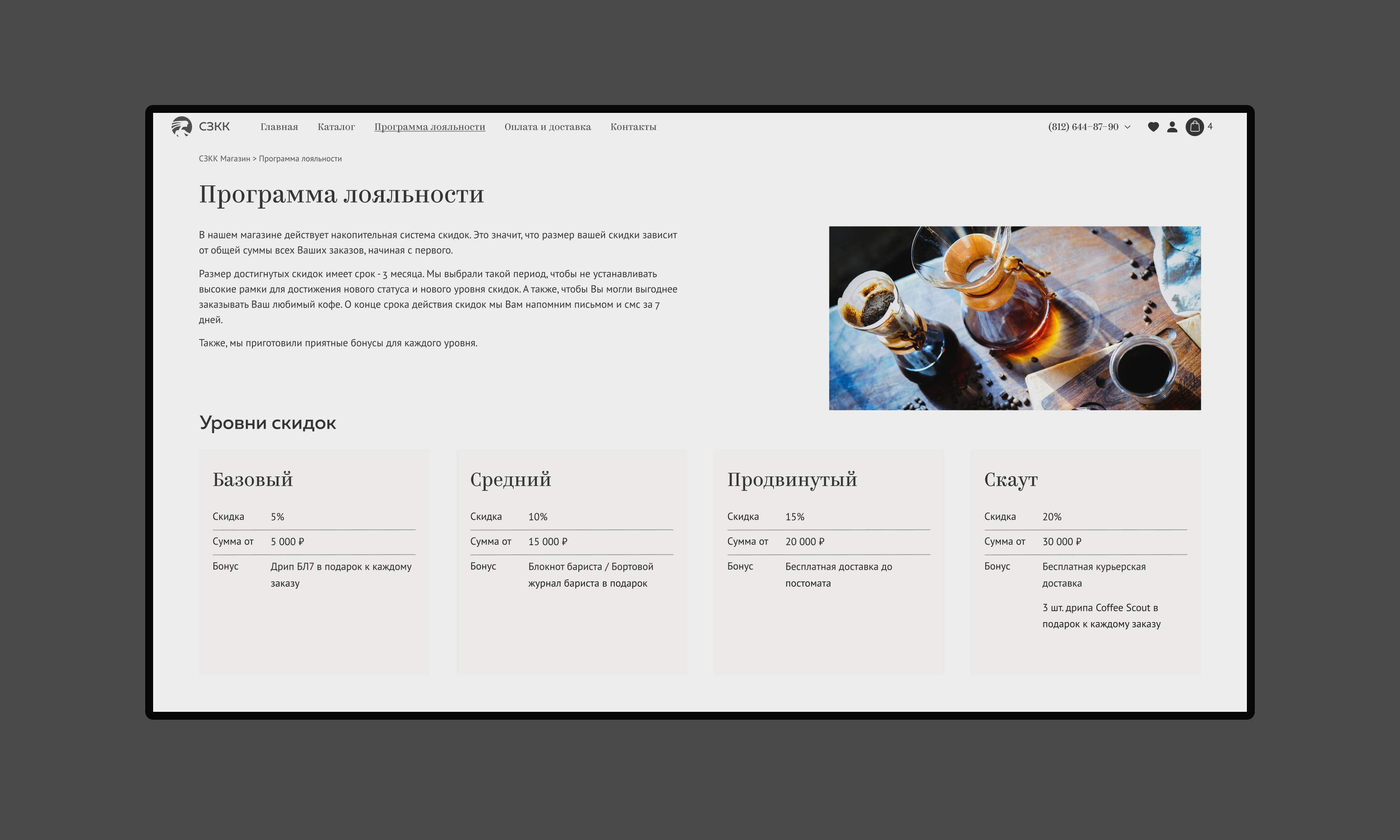Click the СЗКК eagle logo icon
Image resolution: width=1400 pixels, height=840 pixels.
182,126
